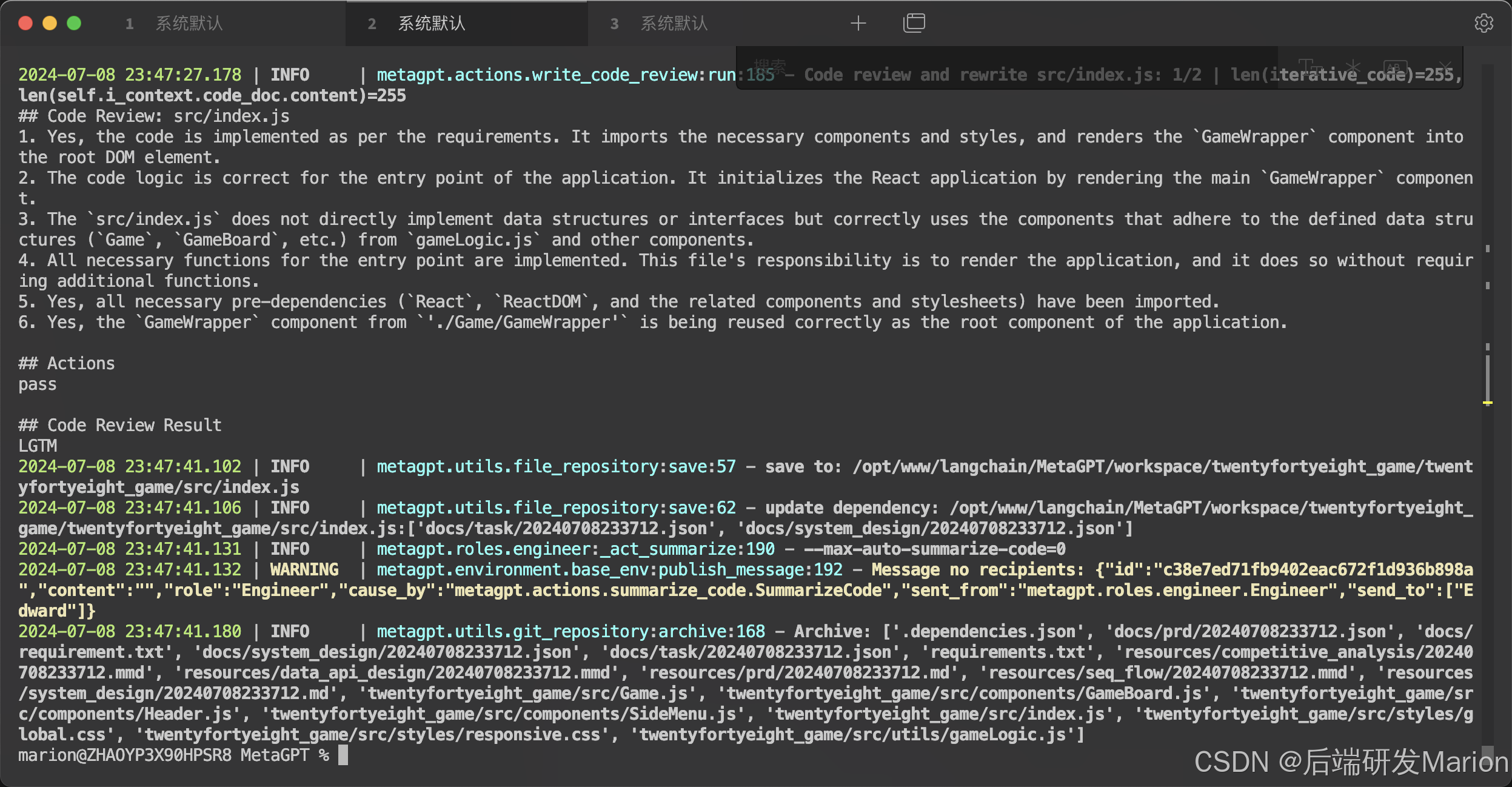Open terminal settings gear

(x=1484, y=24)
